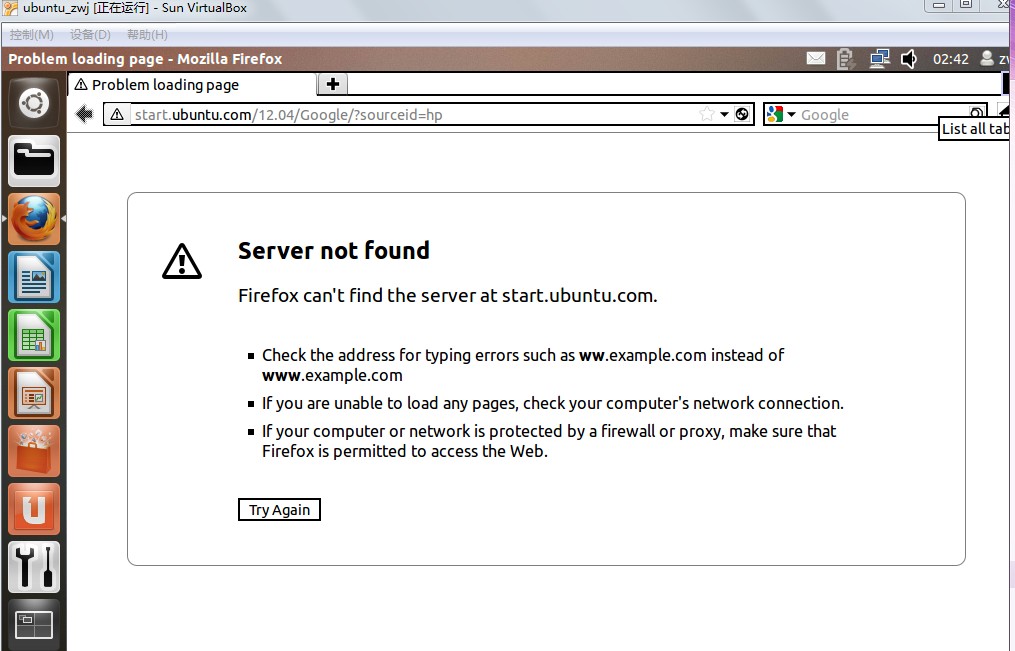Show URL history dropdown arrow

(x=724, y=115)
